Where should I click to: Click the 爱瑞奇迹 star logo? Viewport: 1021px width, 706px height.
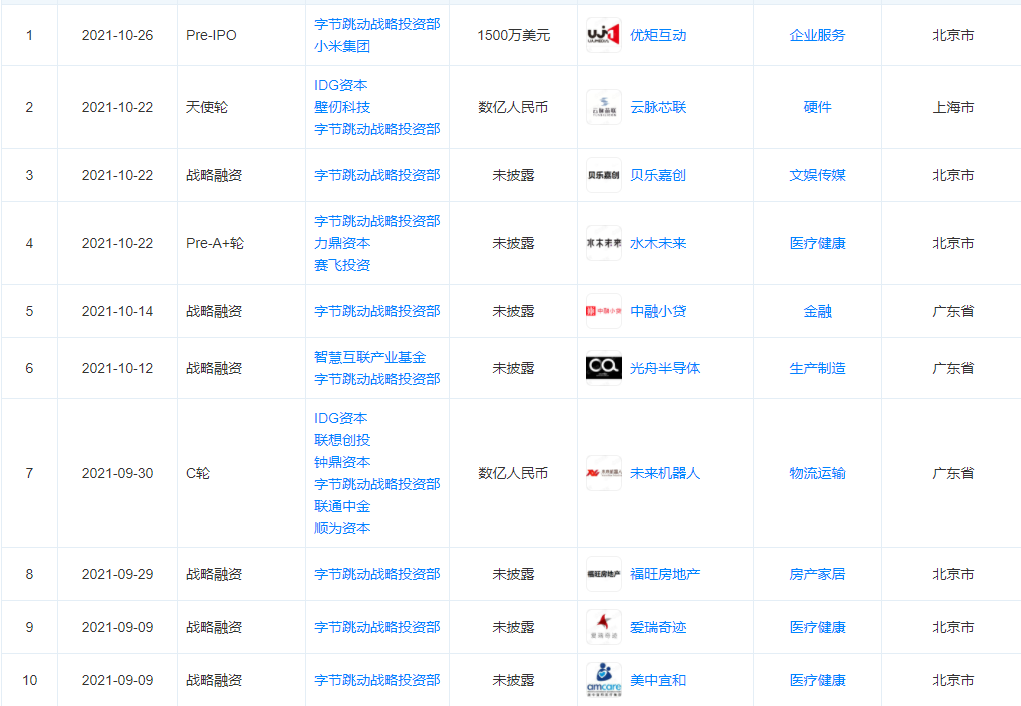tap(603, 627)
